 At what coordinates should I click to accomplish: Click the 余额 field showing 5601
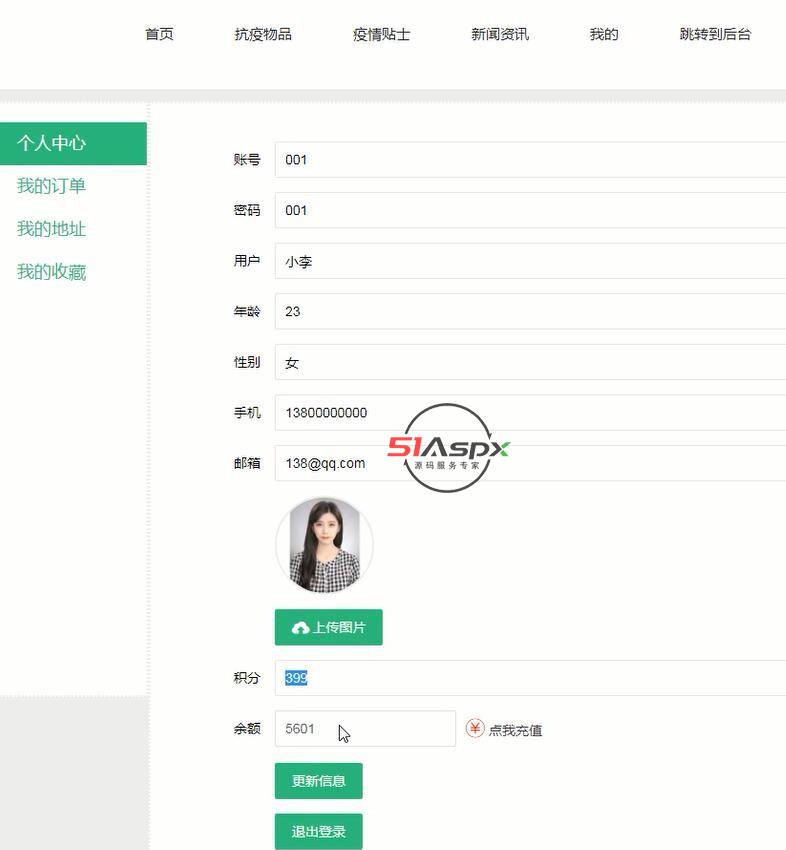(365, 729)
